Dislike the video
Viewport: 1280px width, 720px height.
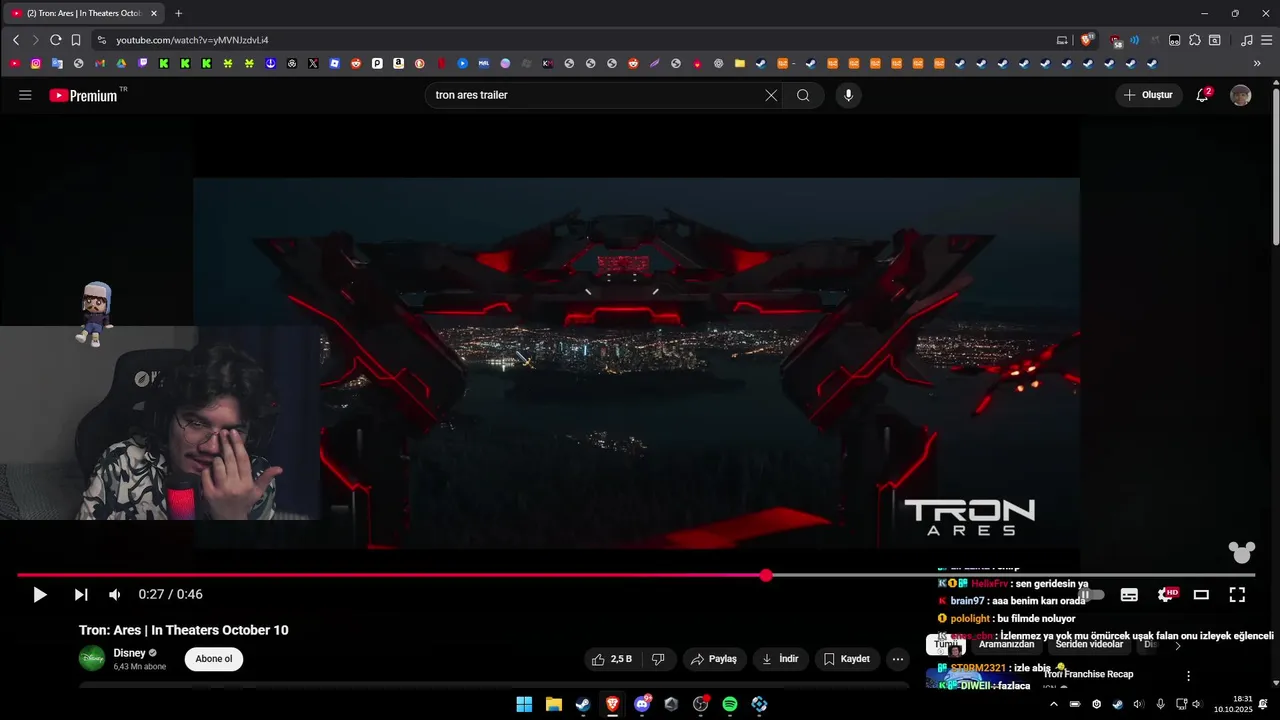(658, 659)
